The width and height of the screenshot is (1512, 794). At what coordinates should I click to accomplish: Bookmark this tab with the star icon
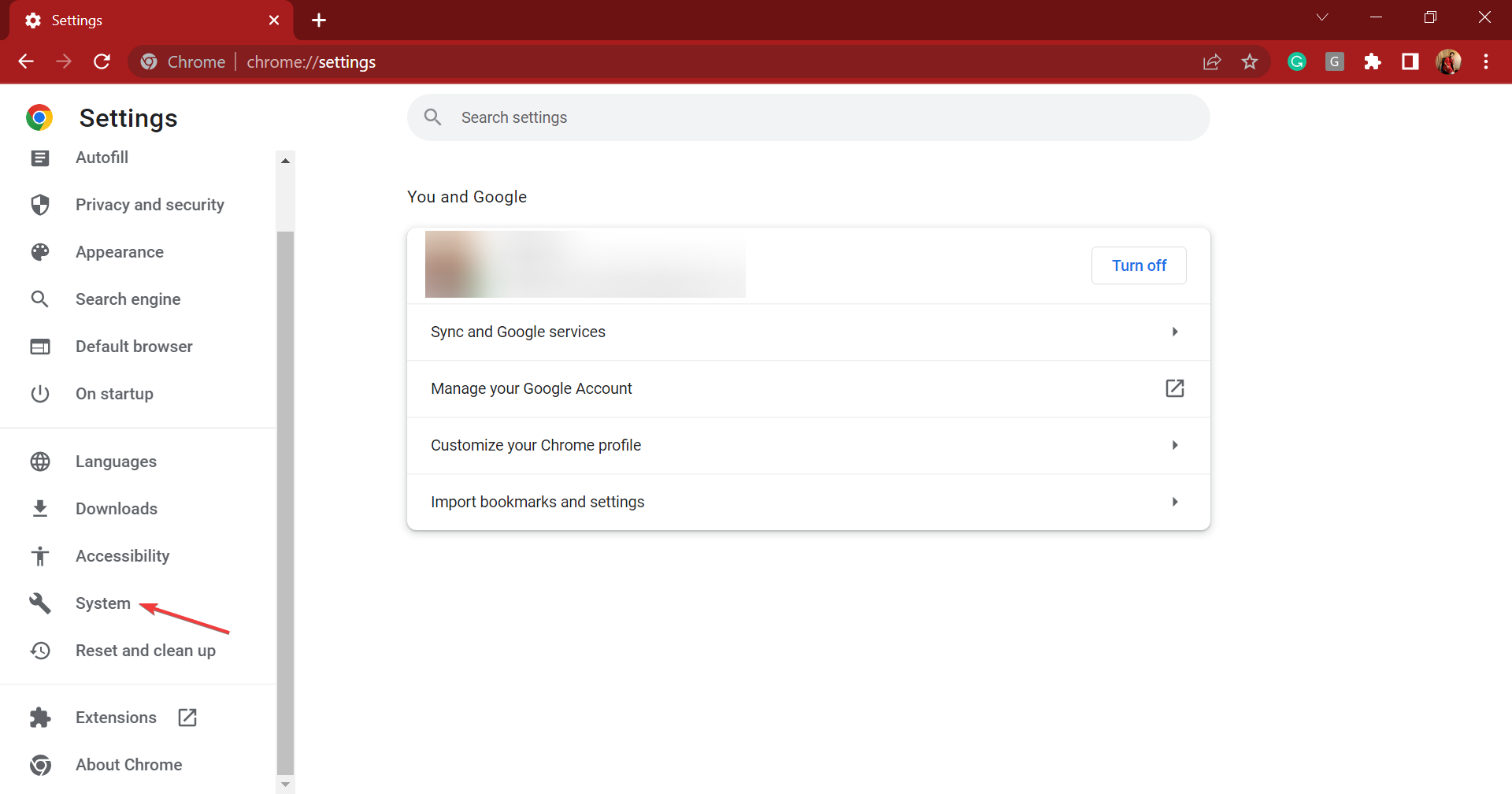click(1250, 61)
